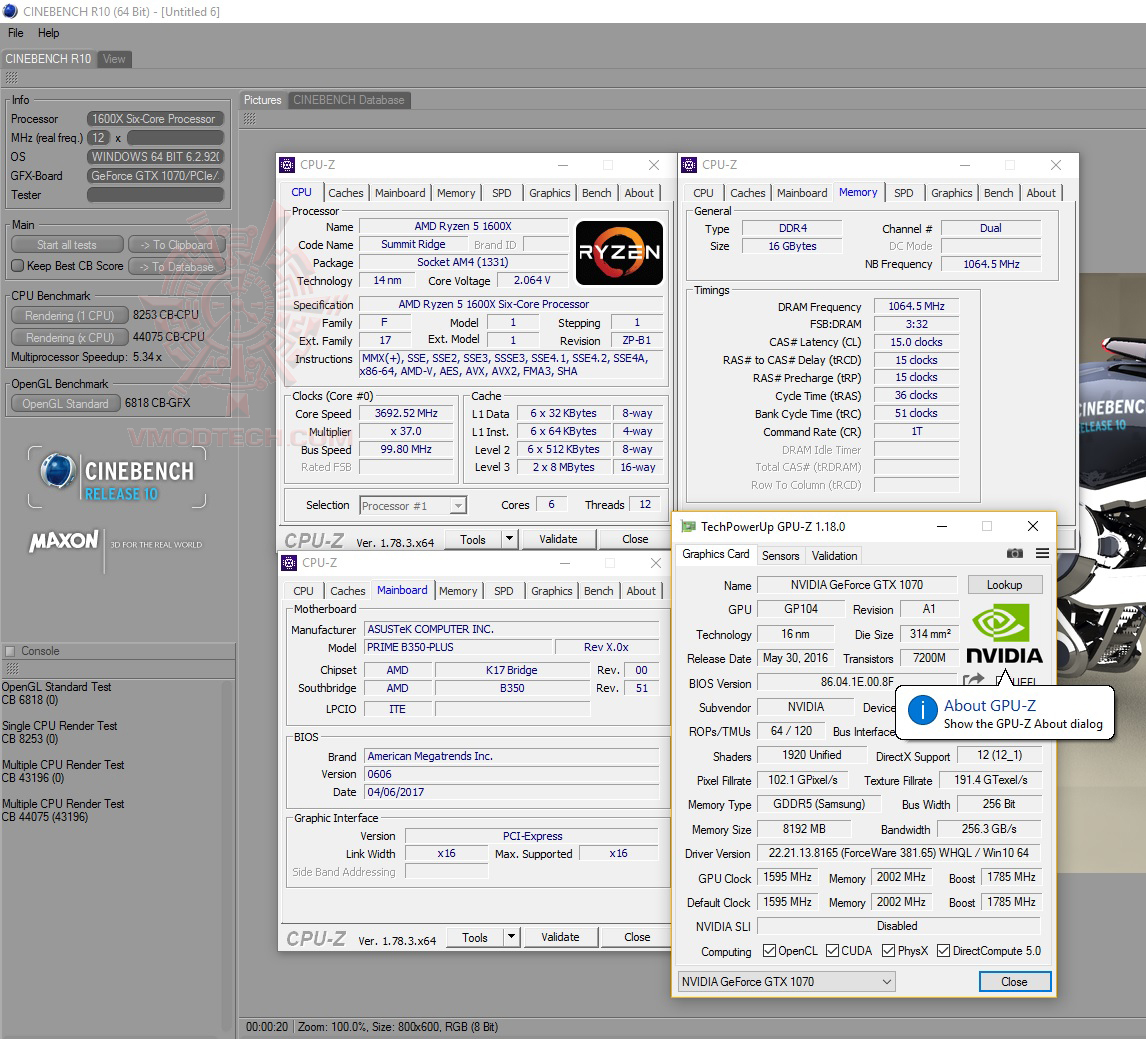This screenshot has height=1039, width=1146.
Task: Click the MAXON logo in the sidebar
Action: point(62,540)
